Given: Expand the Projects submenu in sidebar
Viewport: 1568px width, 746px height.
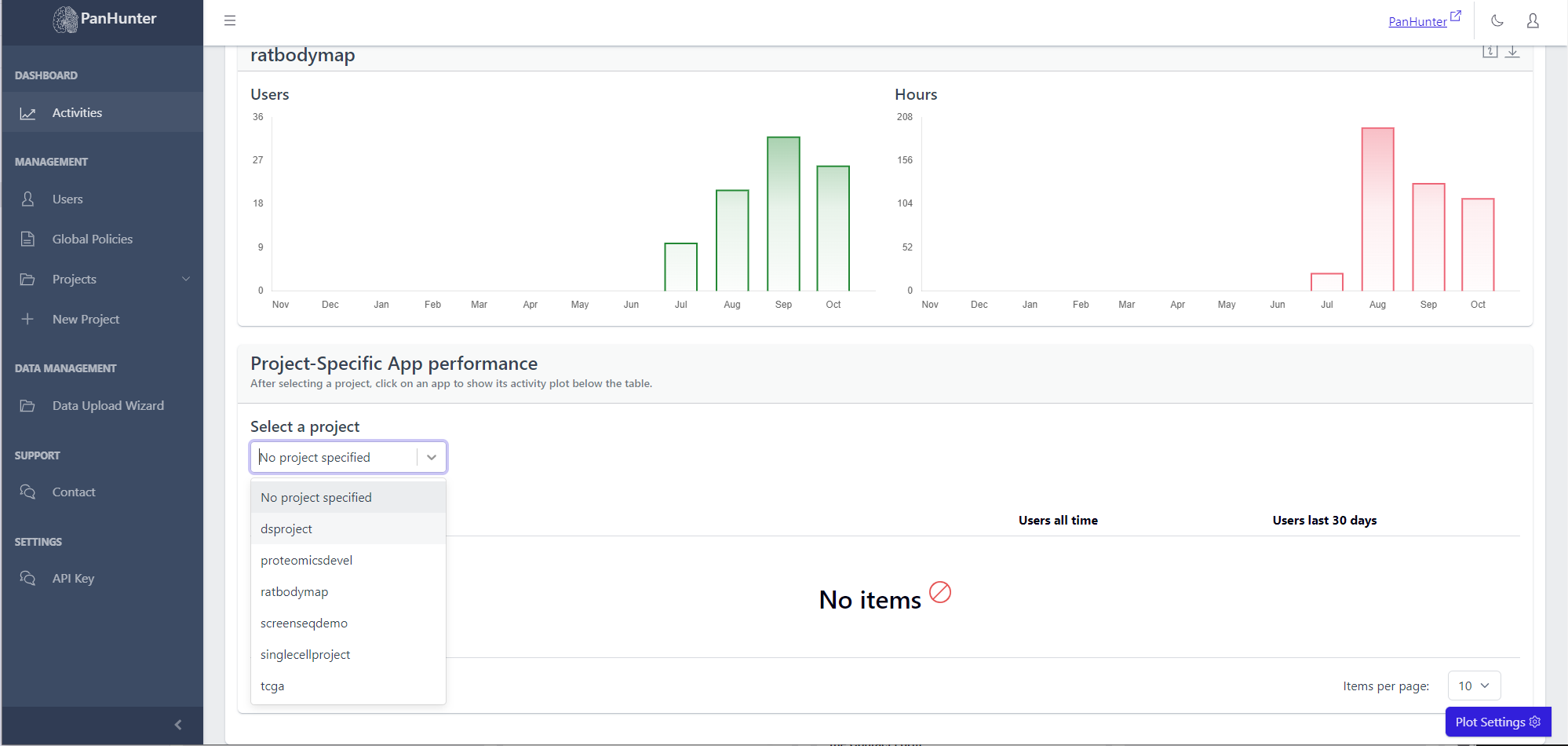Looking at the screenshot, I should 186,279.
